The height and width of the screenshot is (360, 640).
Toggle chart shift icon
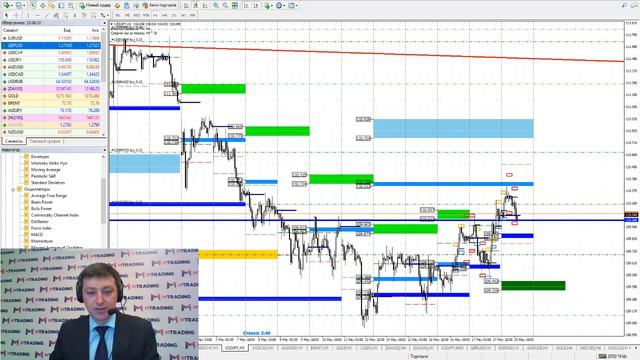(x=256, y=6)
